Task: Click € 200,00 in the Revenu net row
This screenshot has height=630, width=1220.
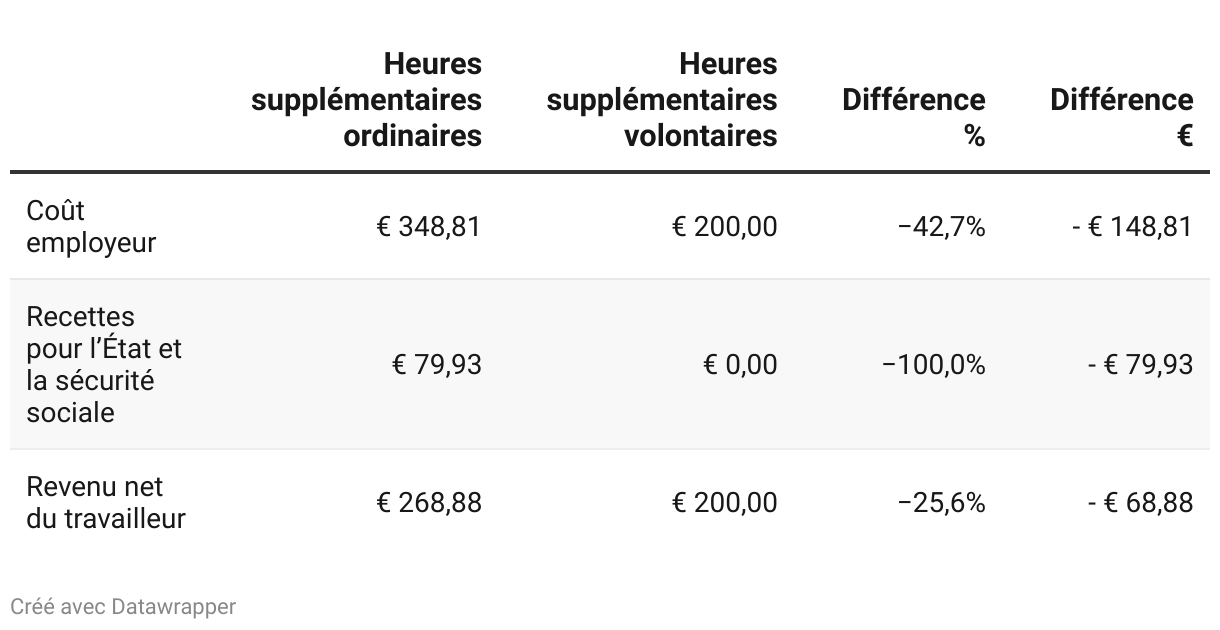Action: pos(724,502)
